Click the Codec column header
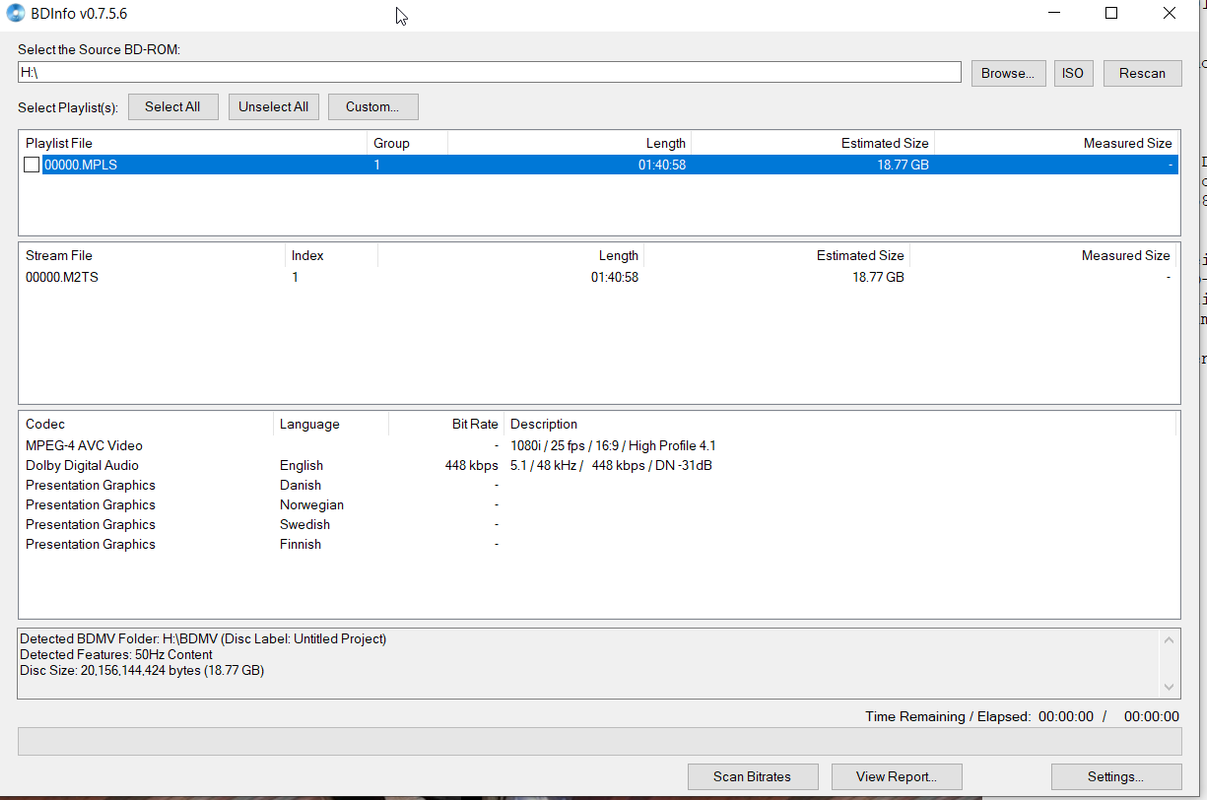Viewport: 1207px width, 800px height. [x=146, y=424]
